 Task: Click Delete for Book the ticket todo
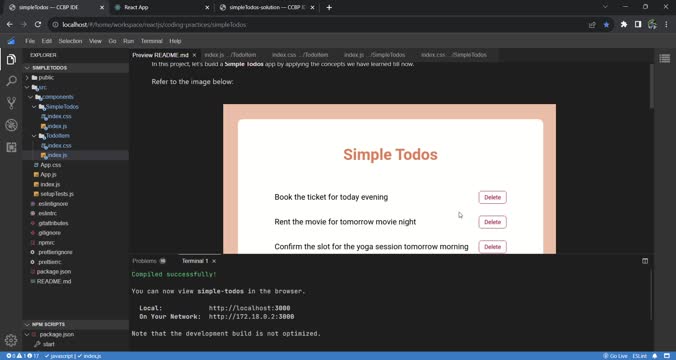point(492,197)
